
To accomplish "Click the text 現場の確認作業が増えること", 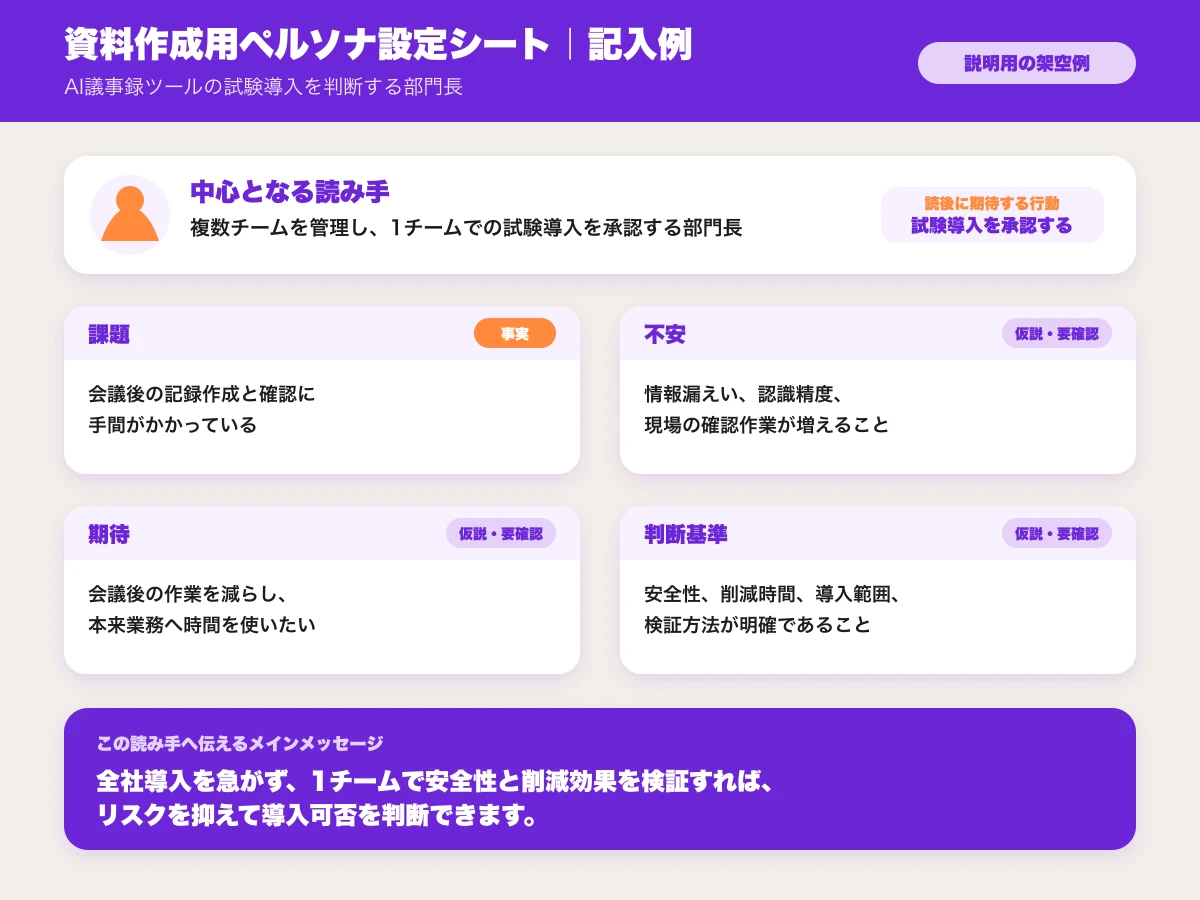I will click(x=767, y=425).
